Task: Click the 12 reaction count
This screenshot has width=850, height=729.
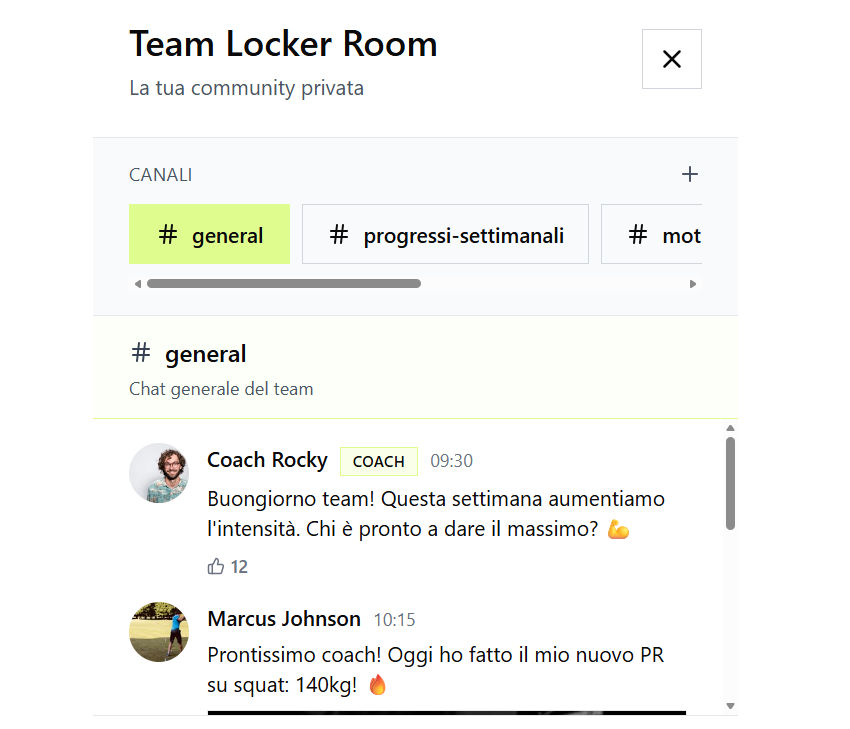Action: coord(240,566)
